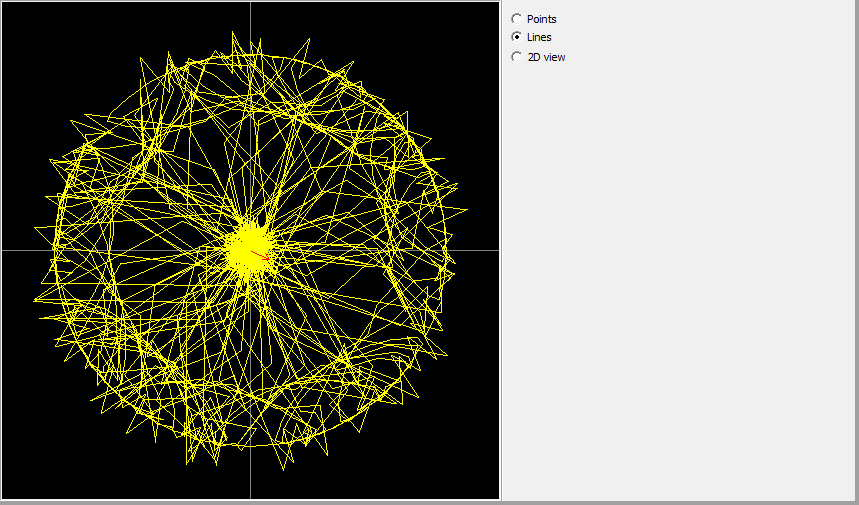The image size is (859, 505).
Task: Click the dense yellow cluster at plot center
Action: click(x=246, y=246)
